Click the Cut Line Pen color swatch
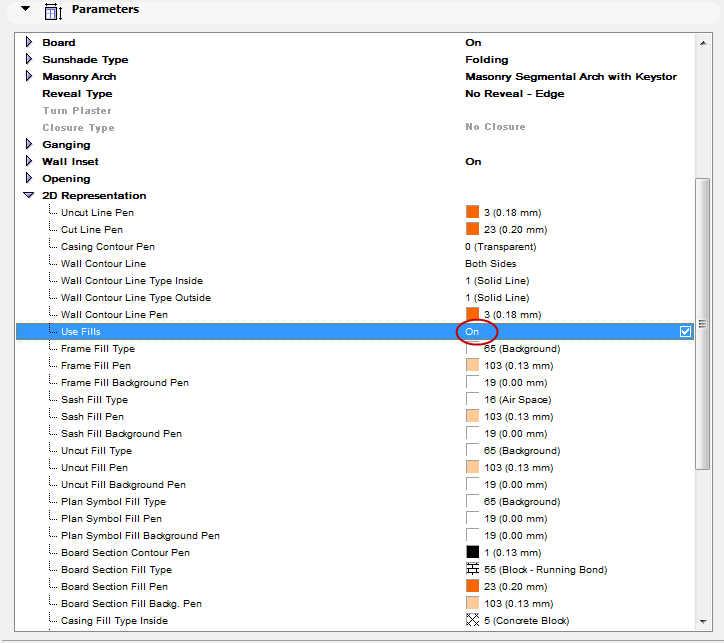This screenshot has height=643, width=724. point(473,230)
